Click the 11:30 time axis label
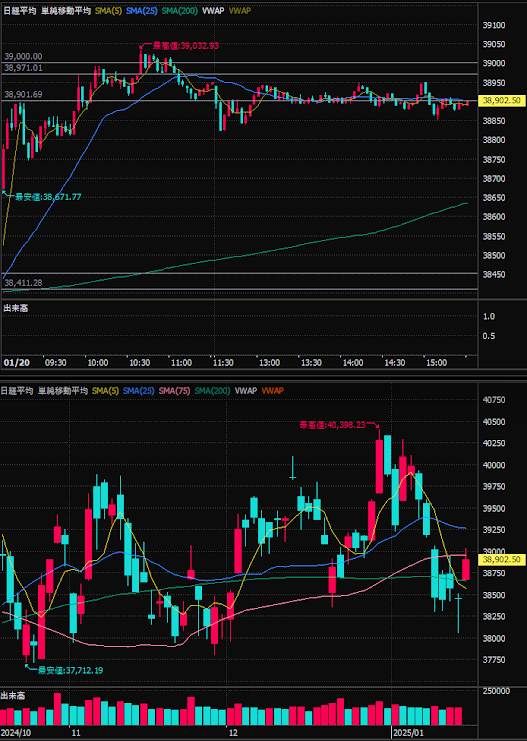This screenshot has height=741, width=527. [223, 363]
